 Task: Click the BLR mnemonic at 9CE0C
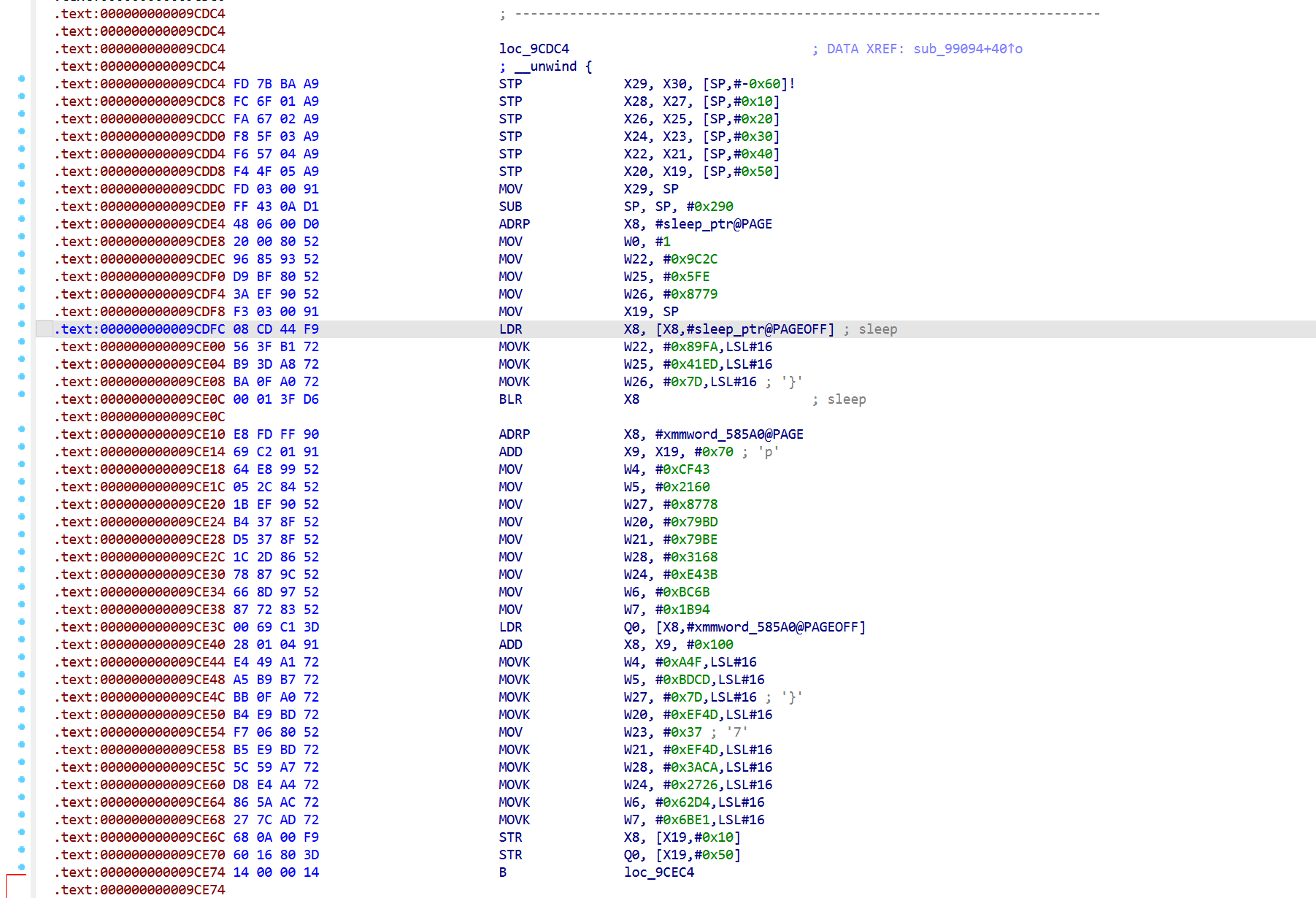pos(511,399)
